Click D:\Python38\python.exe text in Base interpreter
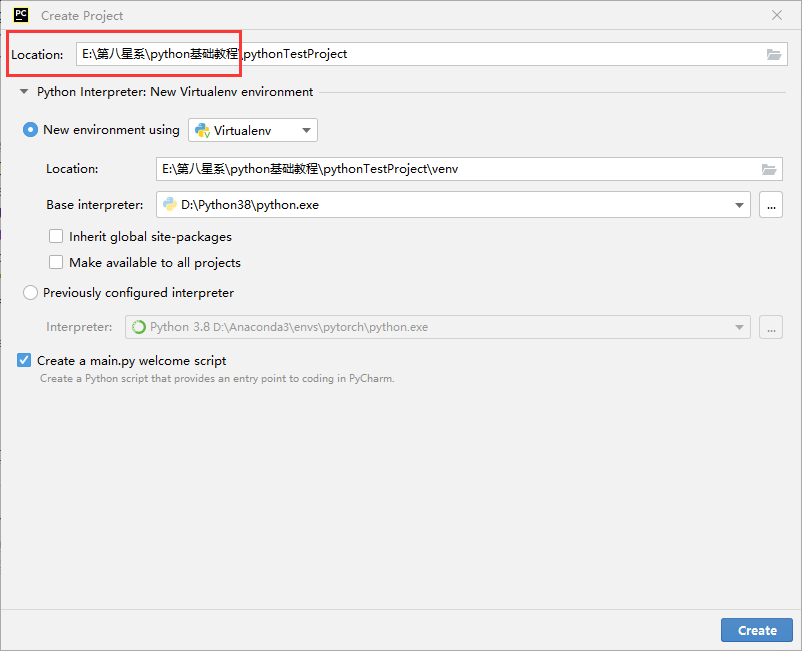Image resolution: width=802 pixels, height=651 pixels. pos(250,205)
